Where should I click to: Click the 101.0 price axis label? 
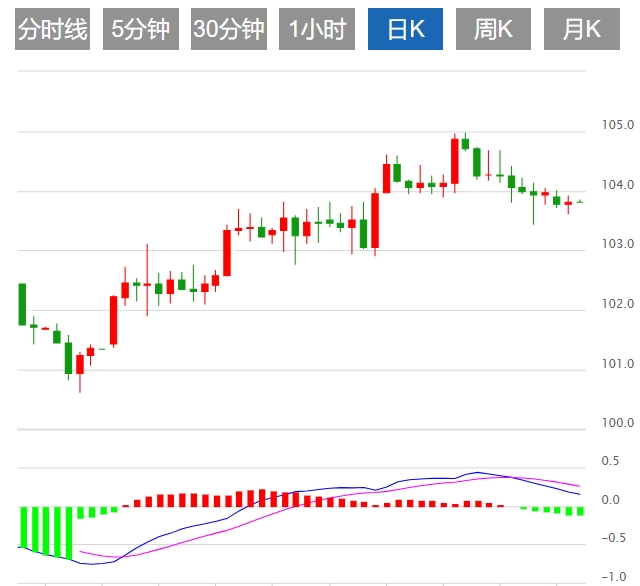click(x=618, y=364)
